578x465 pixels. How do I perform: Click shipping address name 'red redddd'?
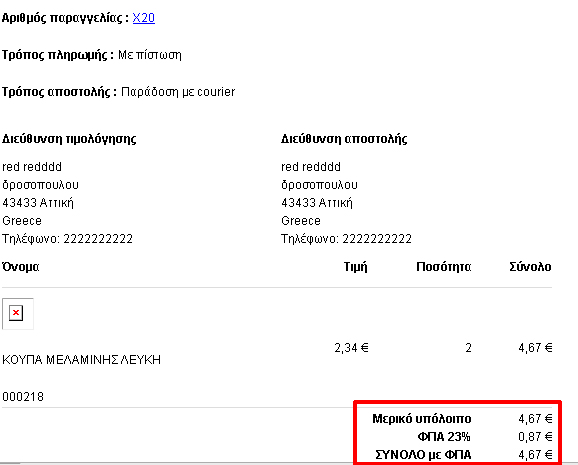(311, 167)
